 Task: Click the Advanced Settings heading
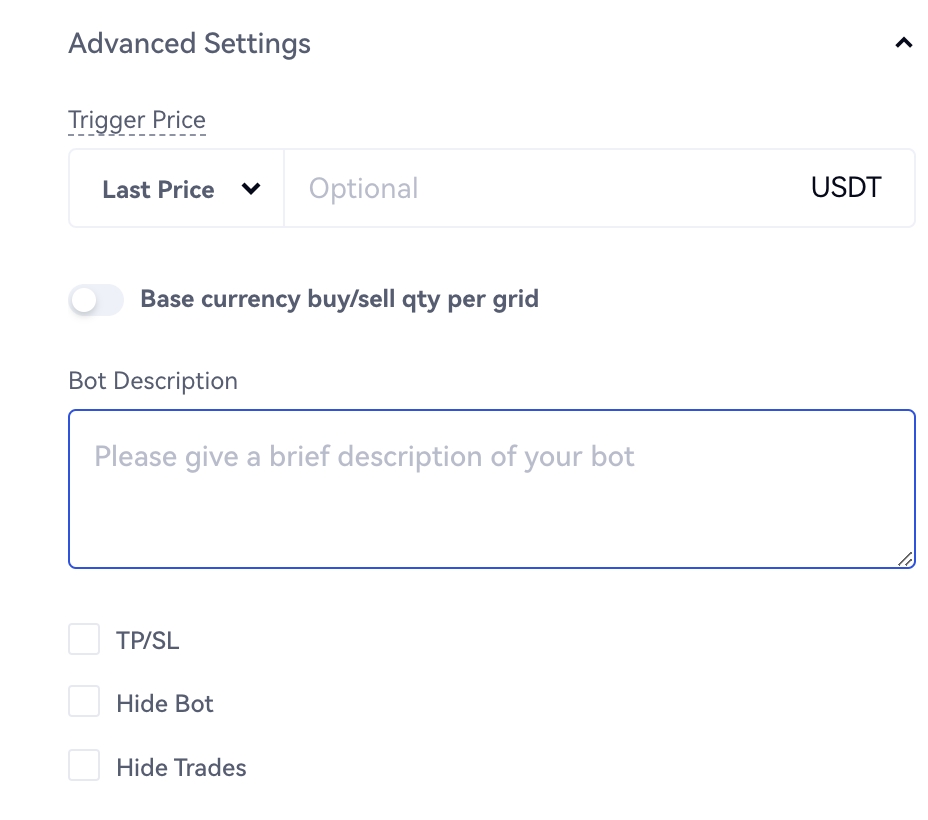pyautogui.click(x=189, y=44)
